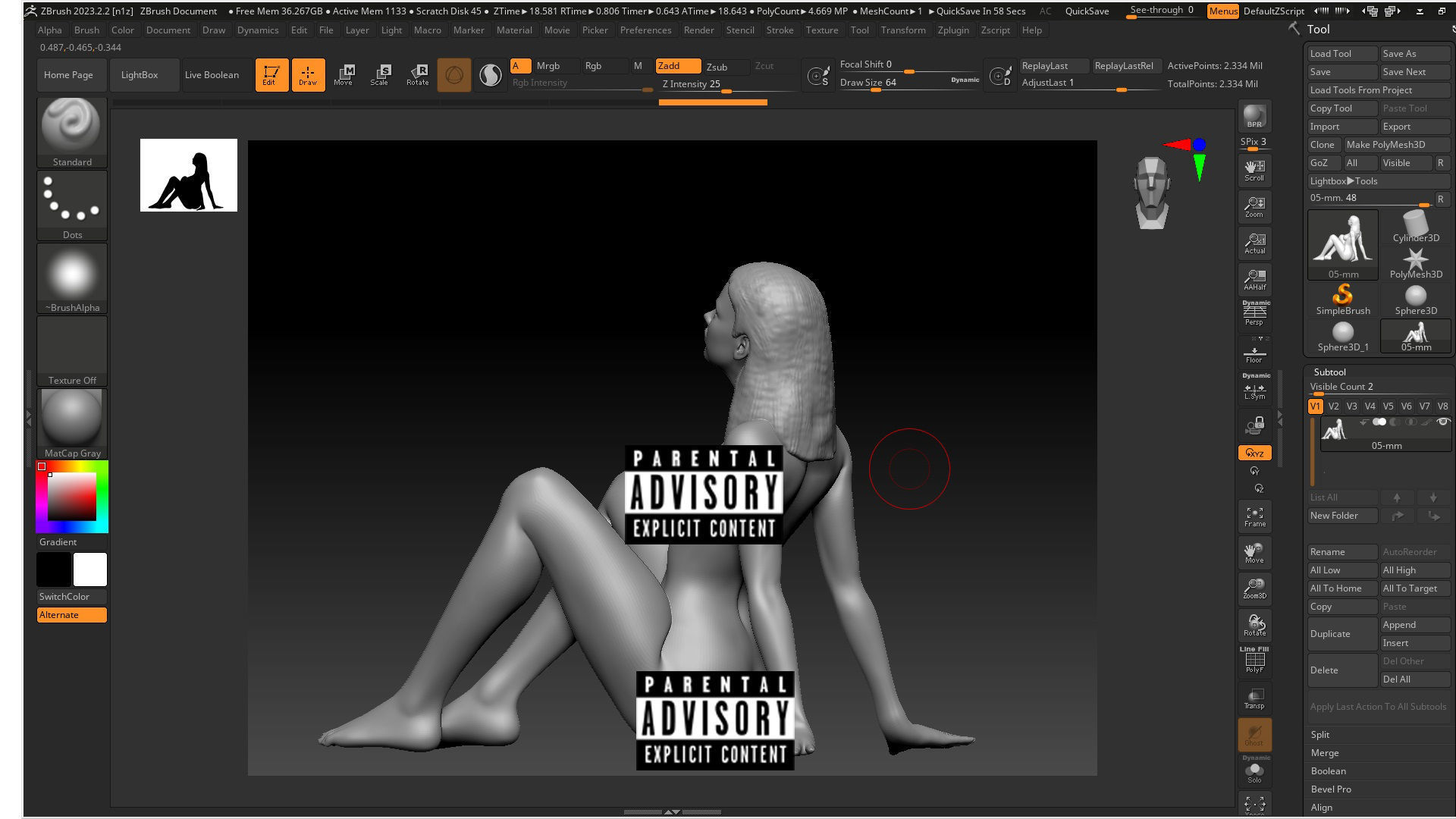Click Make PolyMesh3D button
This screenshot has width=1456, height=819.
pos(1397,144)
